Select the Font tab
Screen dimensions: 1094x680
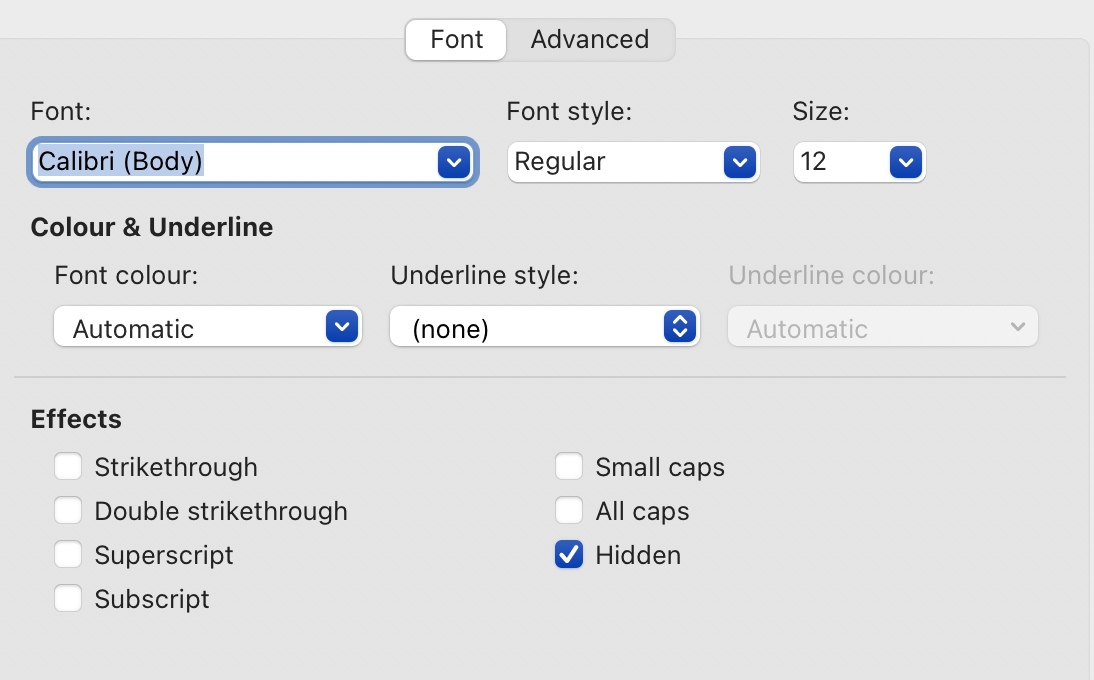tap(456, 40)
